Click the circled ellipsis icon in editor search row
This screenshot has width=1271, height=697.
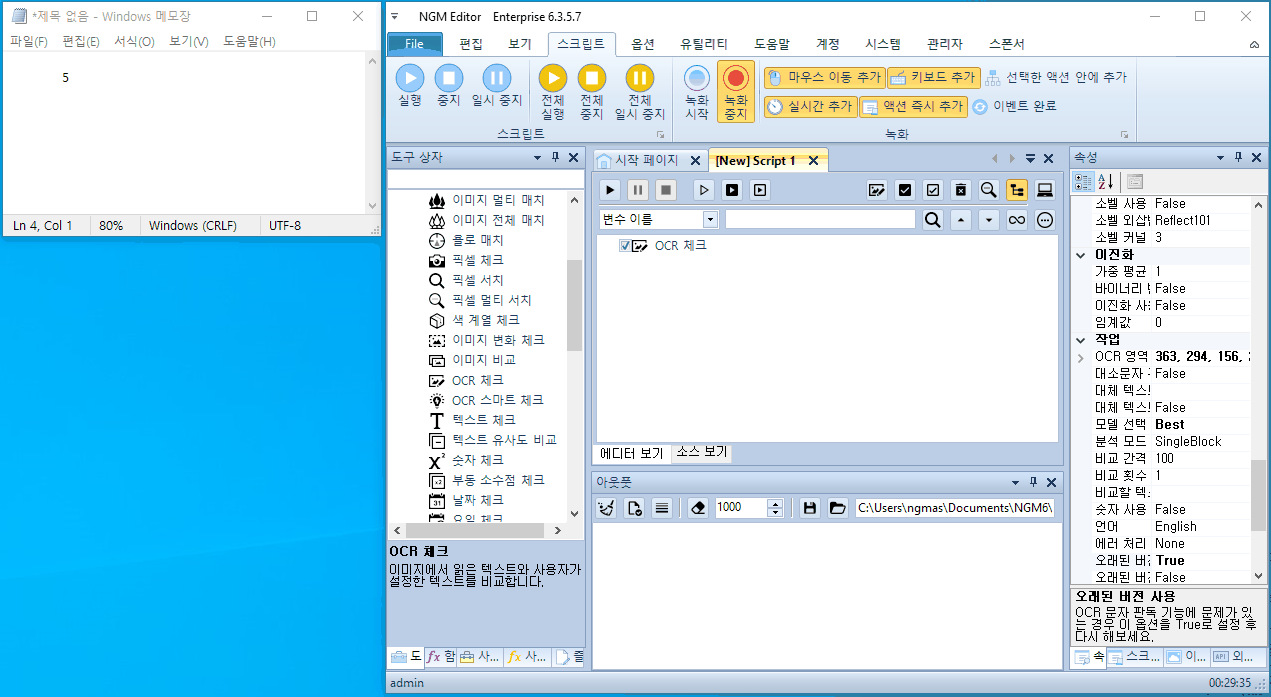coord(1045,220)
